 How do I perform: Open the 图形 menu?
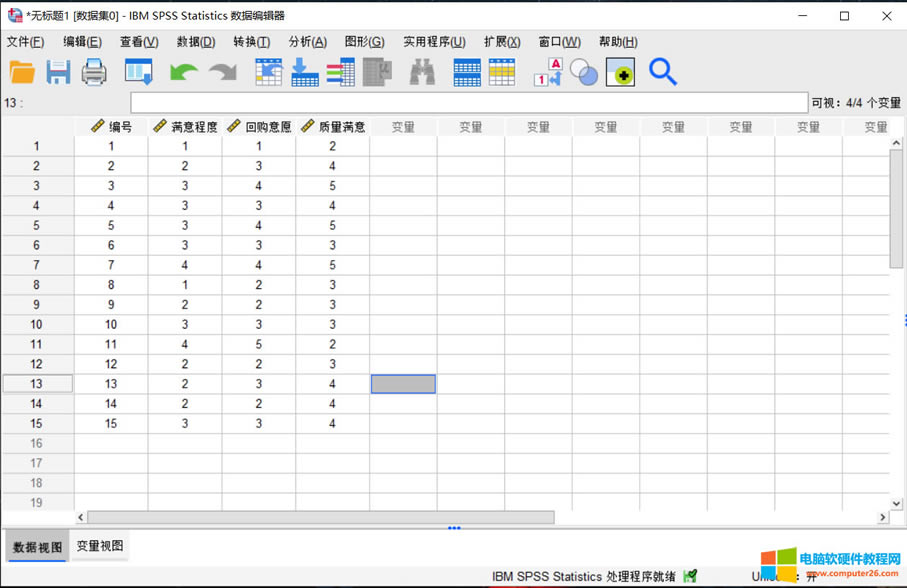tap(363, 42)
